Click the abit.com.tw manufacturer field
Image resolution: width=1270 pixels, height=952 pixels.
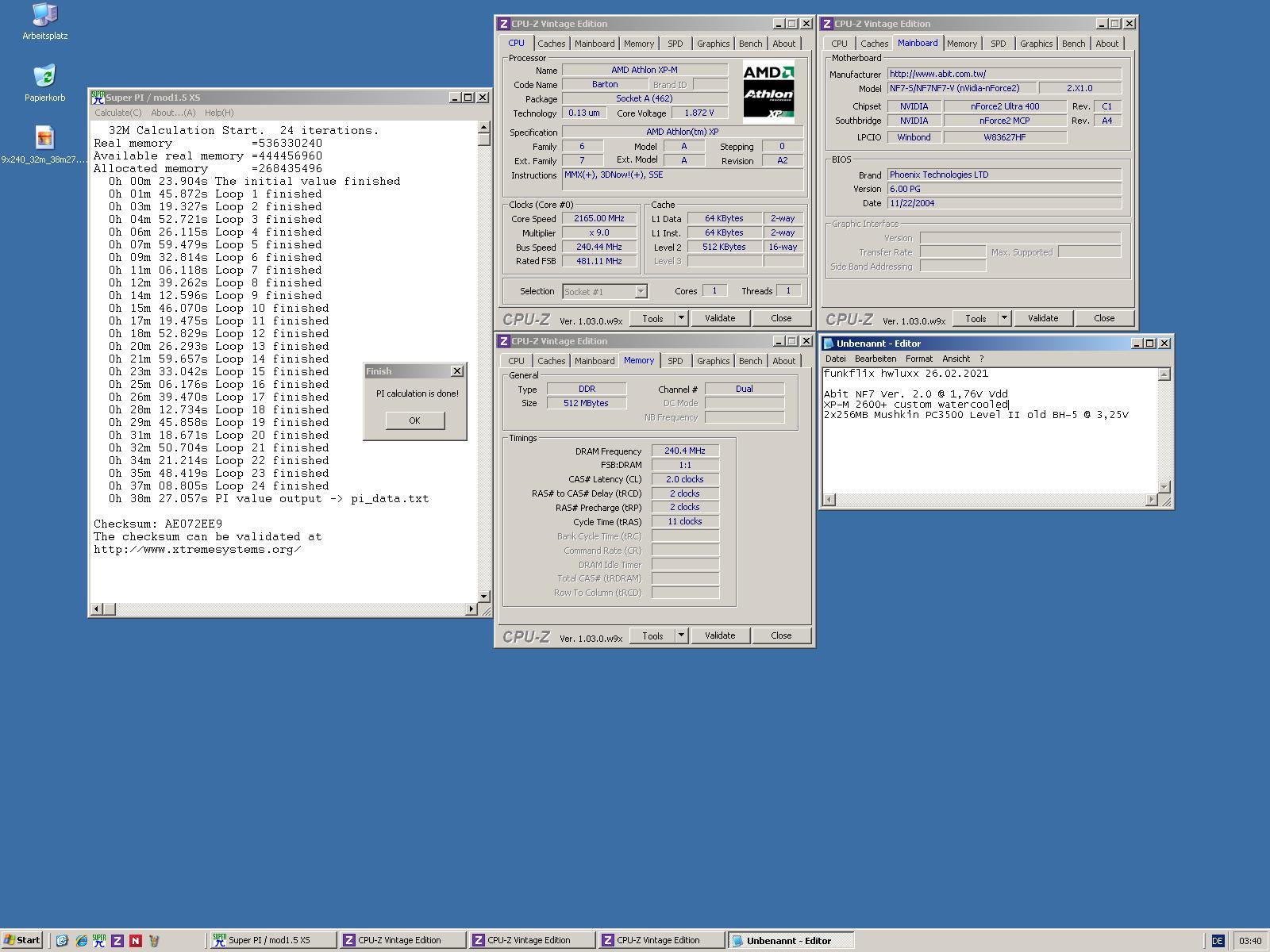[x=1004, y=74]
